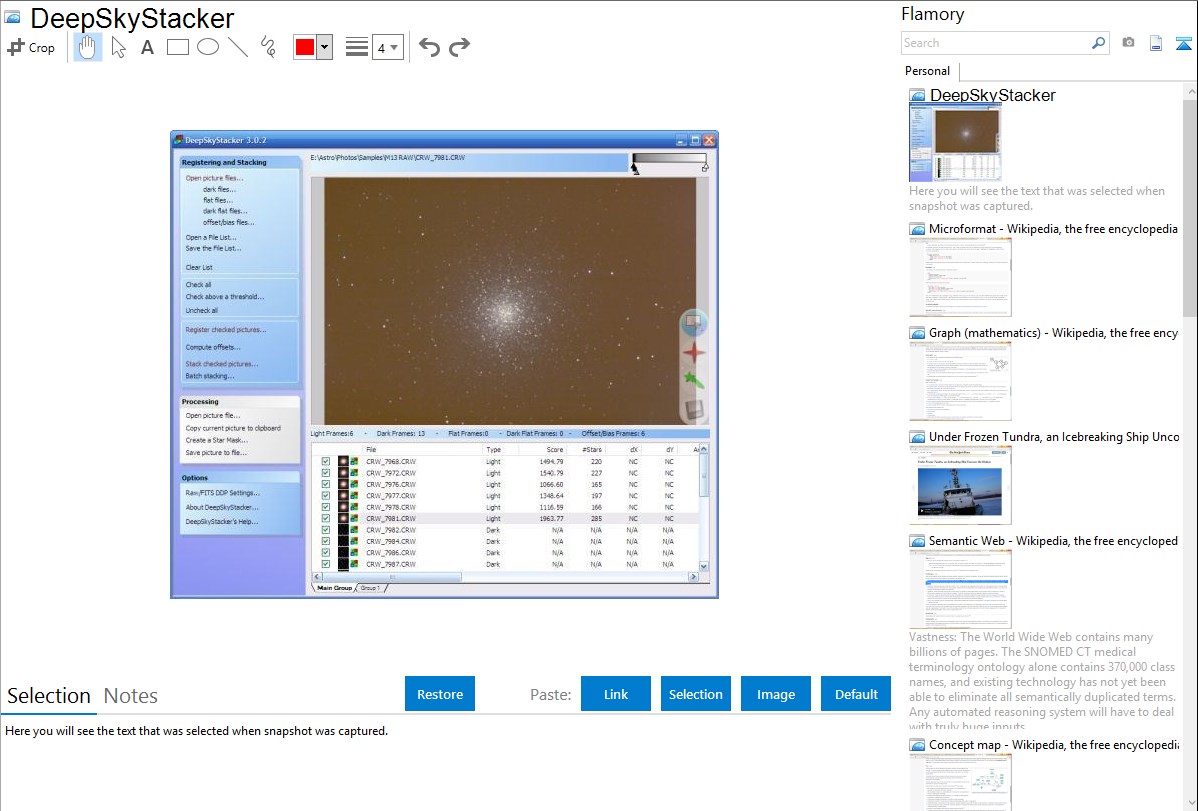
Task: Click the Link paste button
Action: pos(616,694)
